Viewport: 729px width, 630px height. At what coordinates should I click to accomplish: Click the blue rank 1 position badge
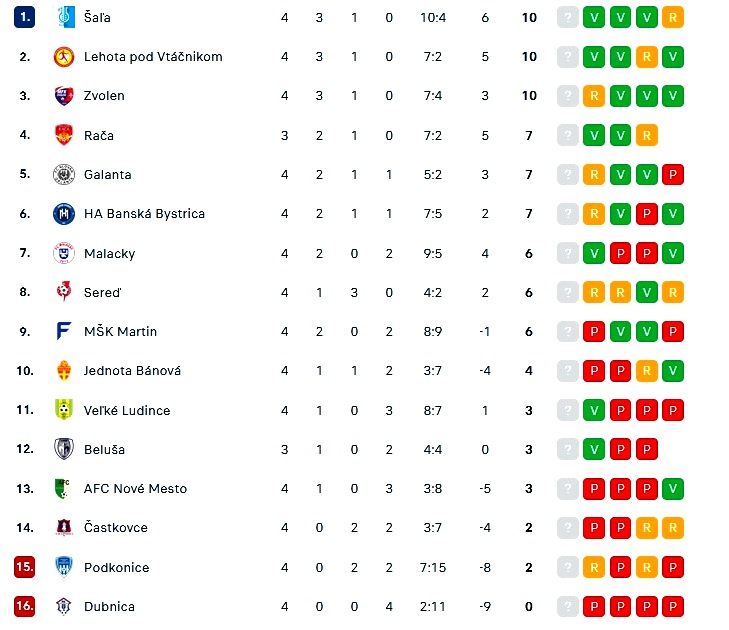click(24, 17)
